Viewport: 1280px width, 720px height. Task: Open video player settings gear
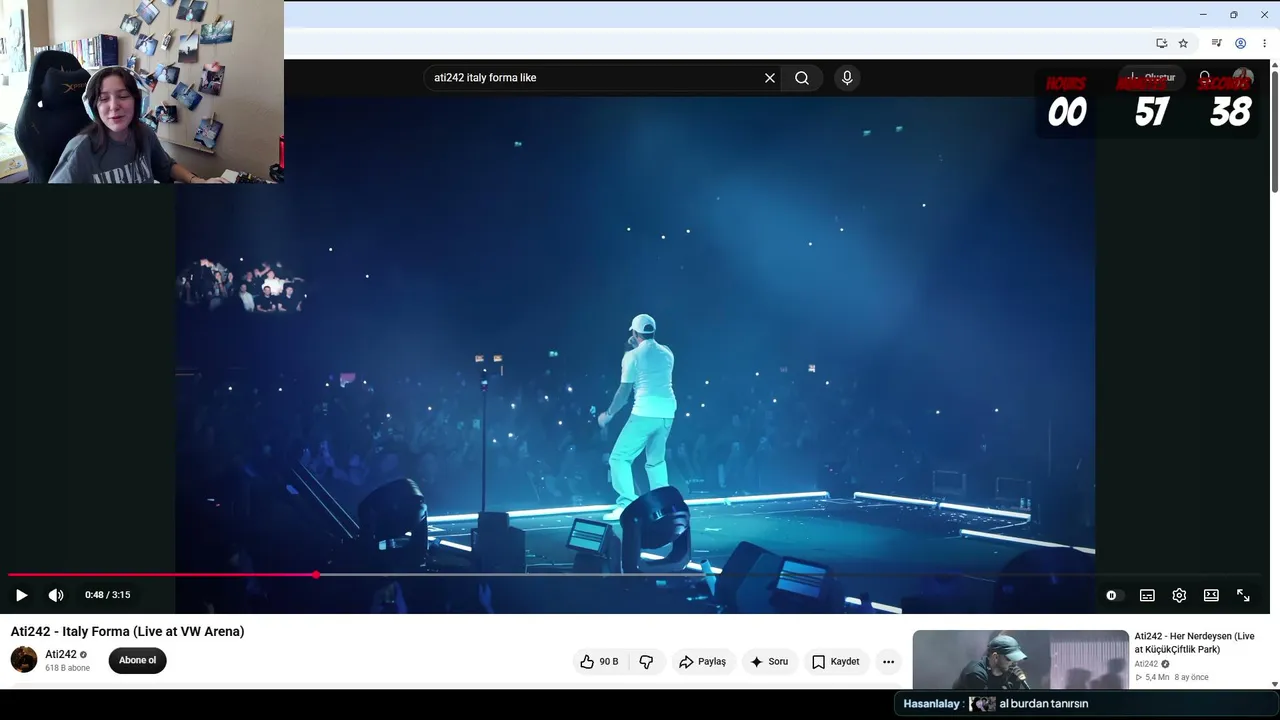coord(1179,595)
